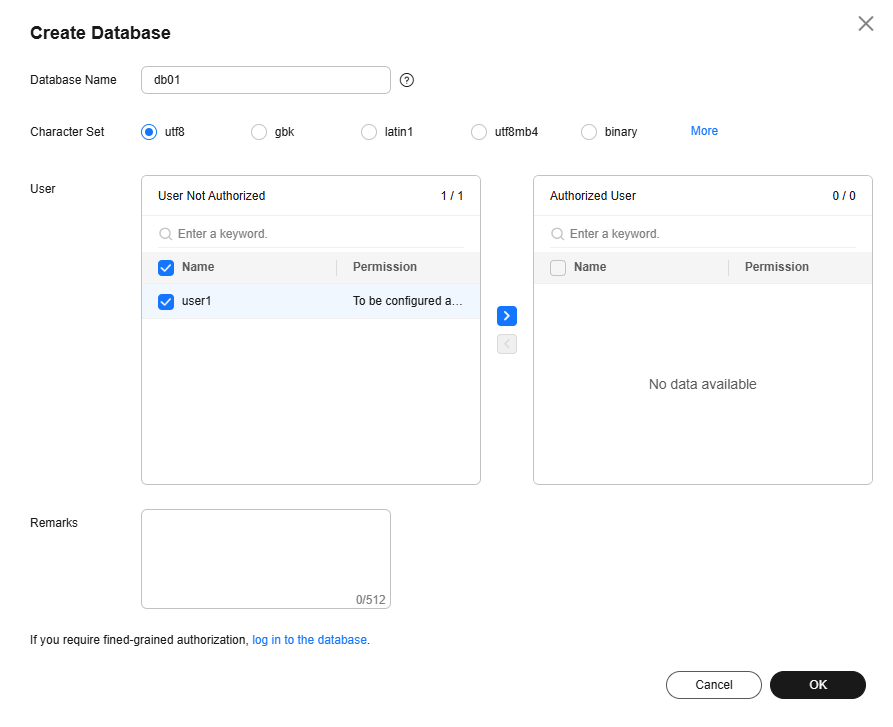Move selected user to Authorized with right arrow
The width and height of the screenshot is (893, 727).
pyautogui.click(x=507, y=316)
